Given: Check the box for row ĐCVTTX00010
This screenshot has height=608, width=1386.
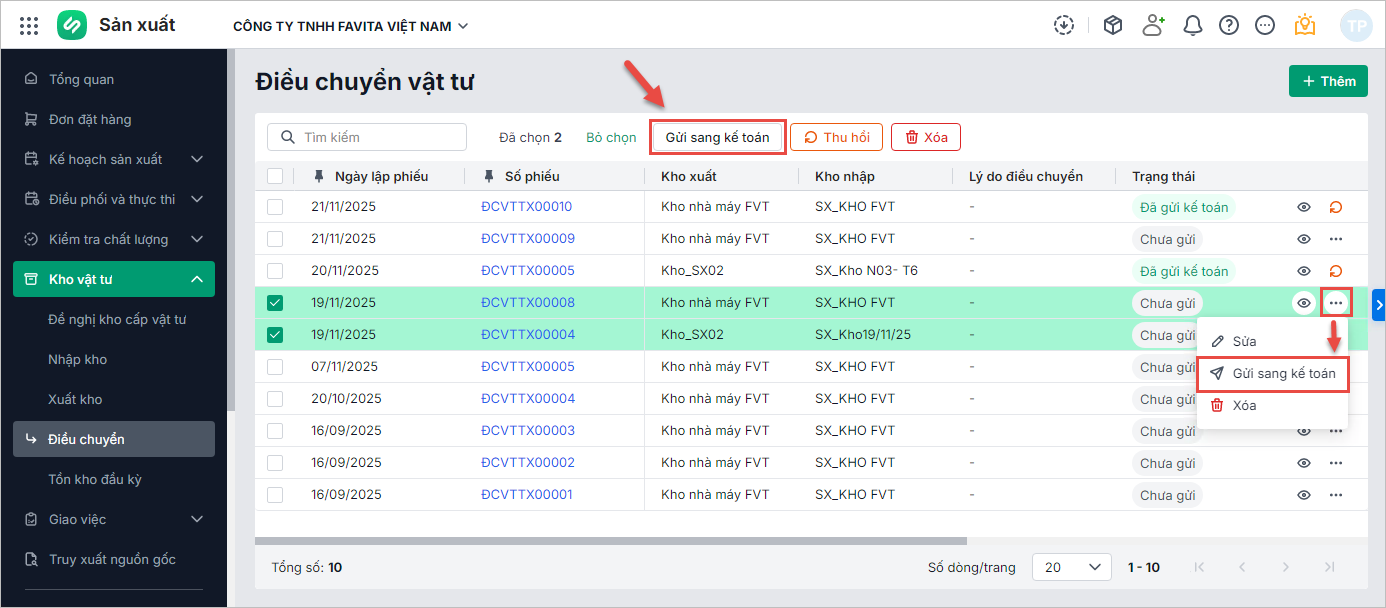Looking at the screenshot, I should click(275, 207).
